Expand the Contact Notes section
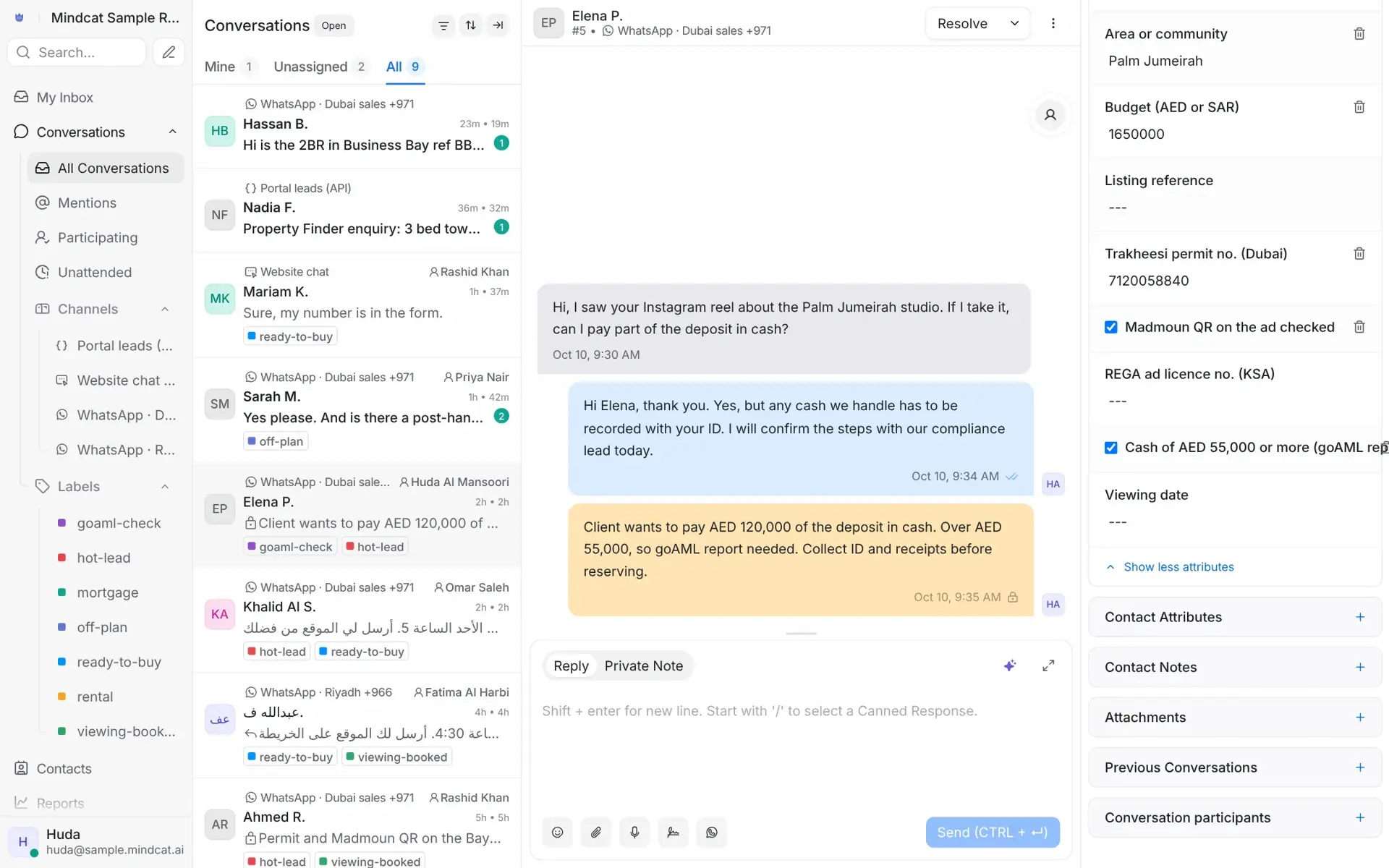This screenshot has height=868, width=1389. pyautogui.click(x=1235, y=667)
